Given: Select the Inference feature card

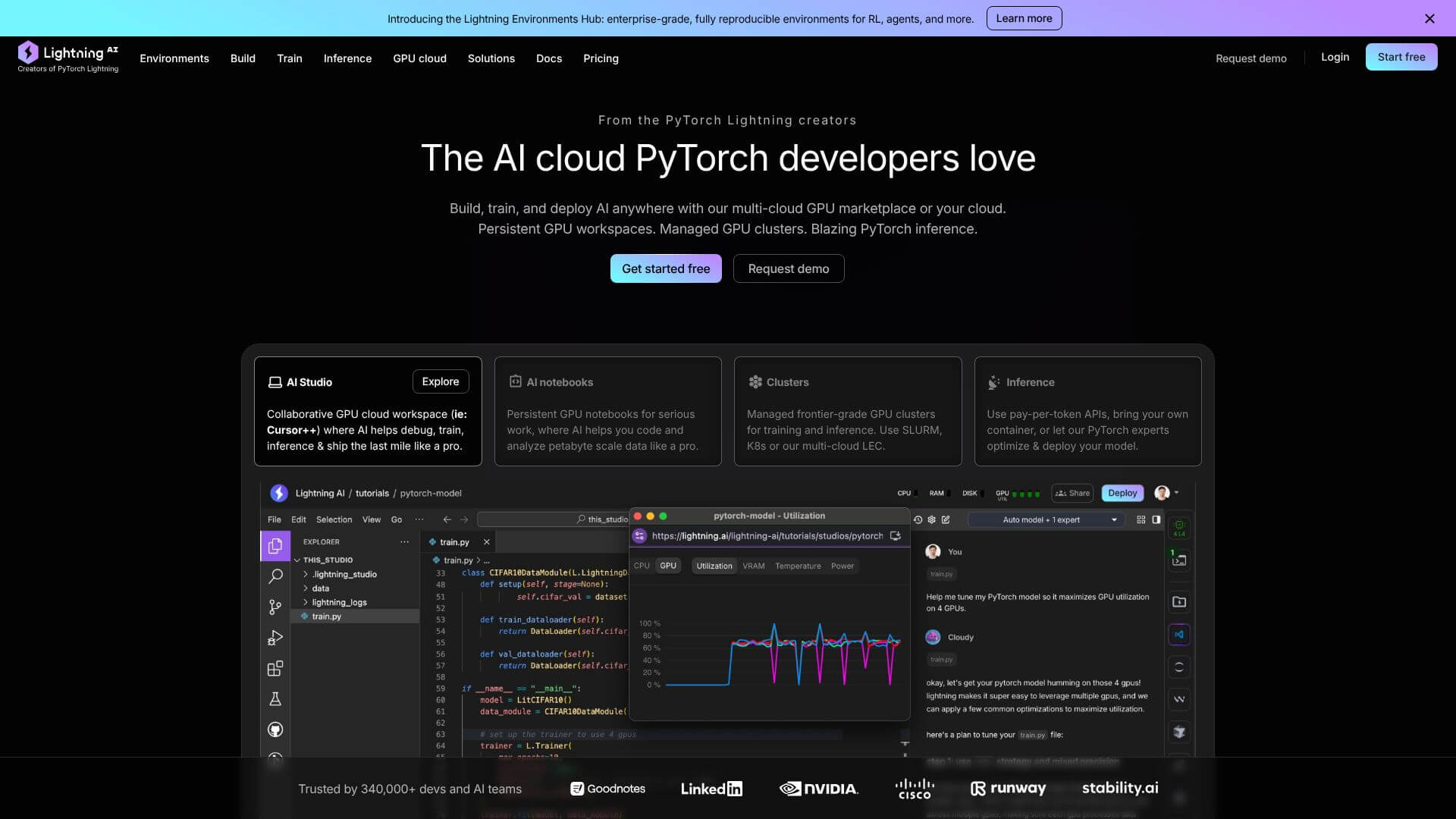Looking at the screenshot, I should pos(1087,411).
